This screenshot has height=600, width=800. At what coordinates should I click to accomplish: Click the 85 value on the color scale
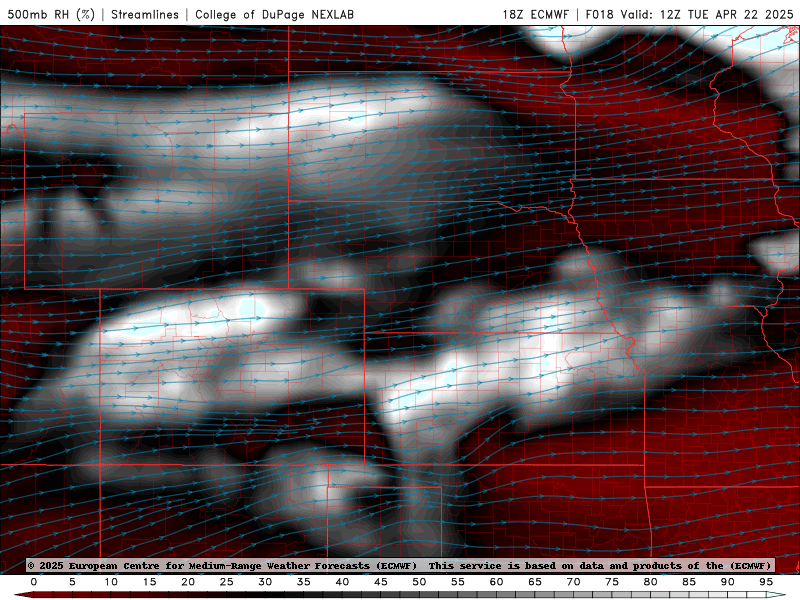689,582
